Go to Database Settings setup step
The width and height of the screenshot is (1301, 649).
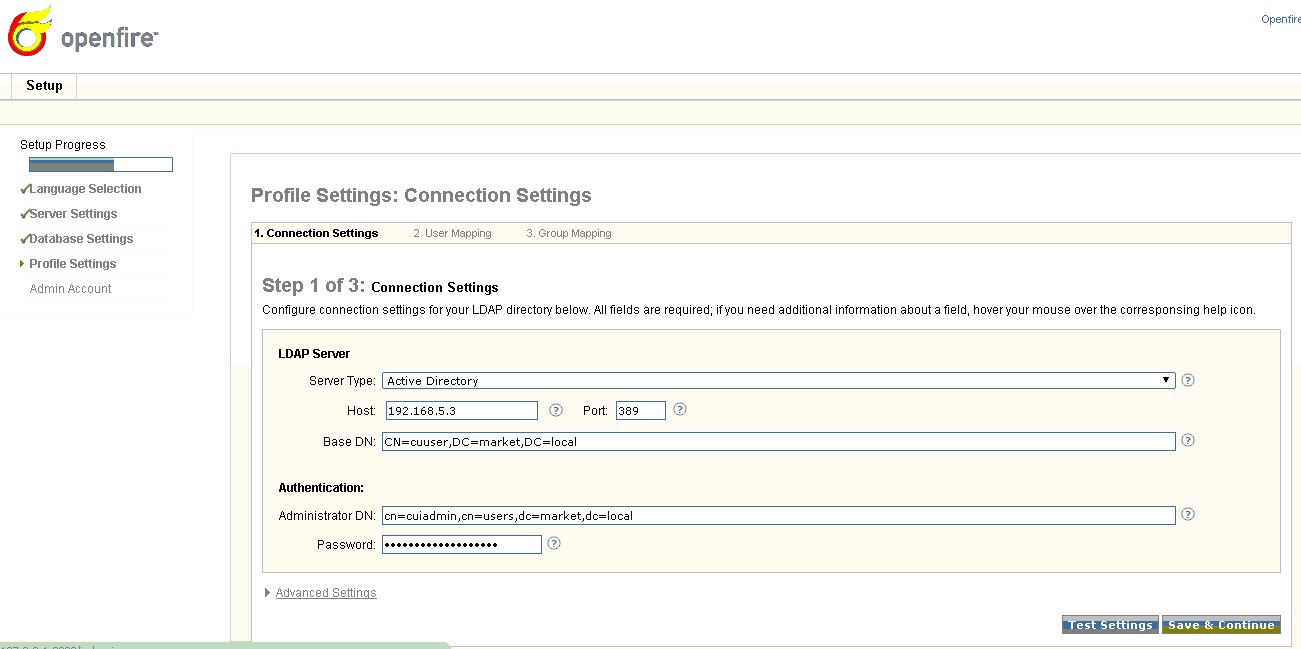point(81,239)
